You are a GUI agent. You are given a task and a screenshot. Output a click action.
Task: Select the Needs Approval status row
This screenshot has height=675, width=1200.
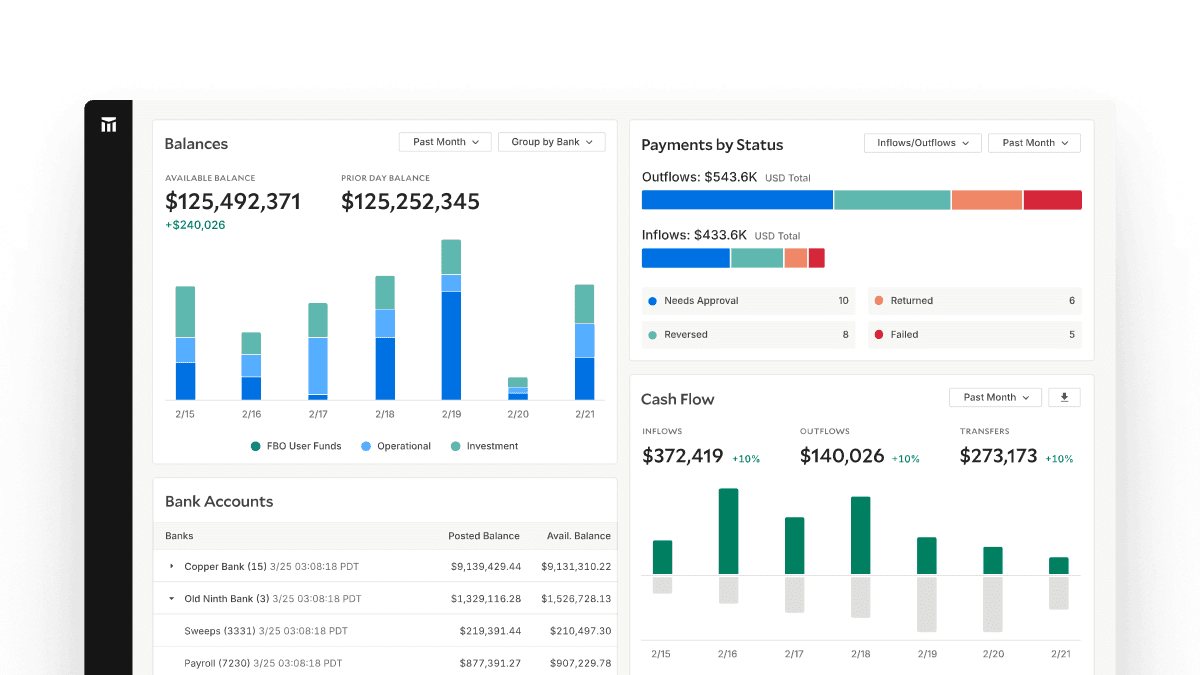[748, 301]
